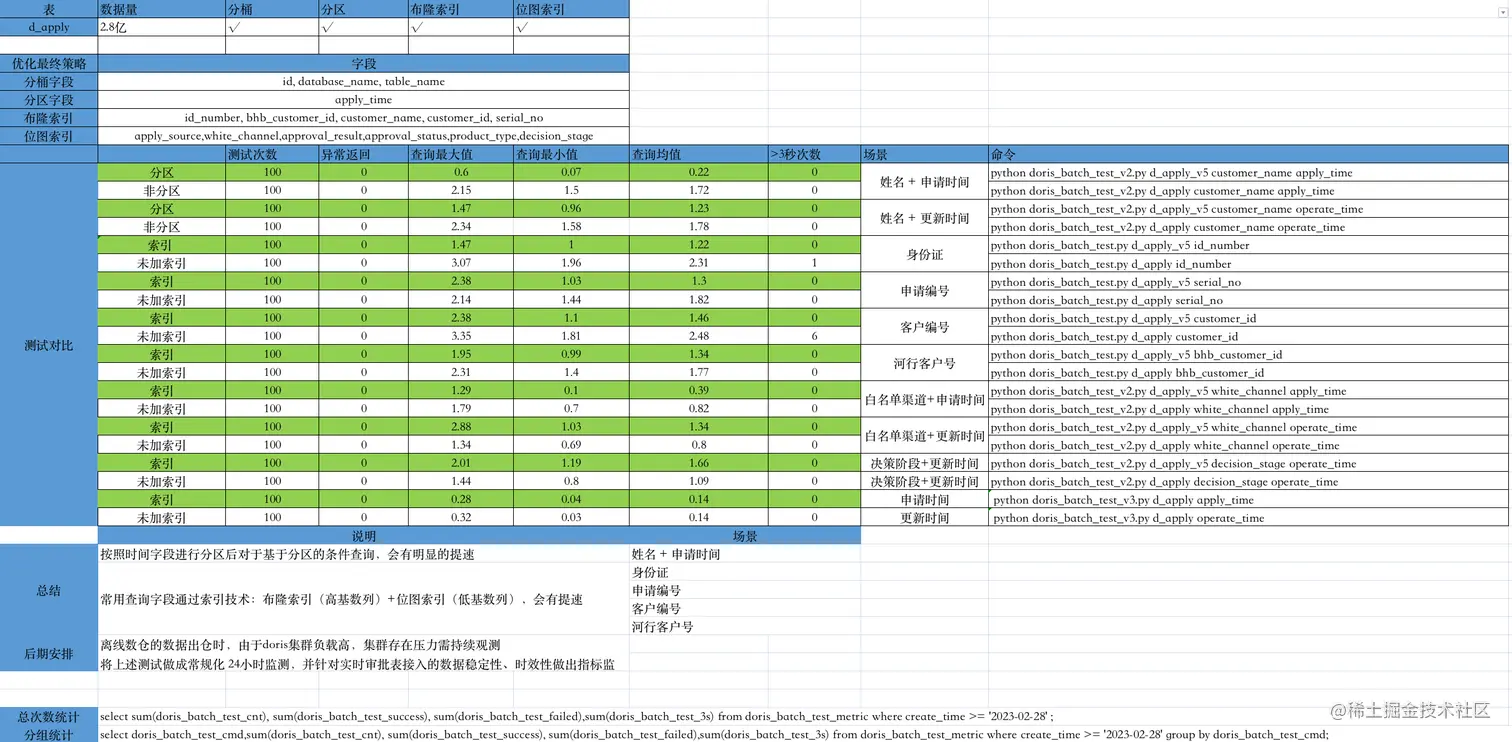Screen dimensions: 1512x742
Task: Click the 字段 header cell
Action: 364,63
